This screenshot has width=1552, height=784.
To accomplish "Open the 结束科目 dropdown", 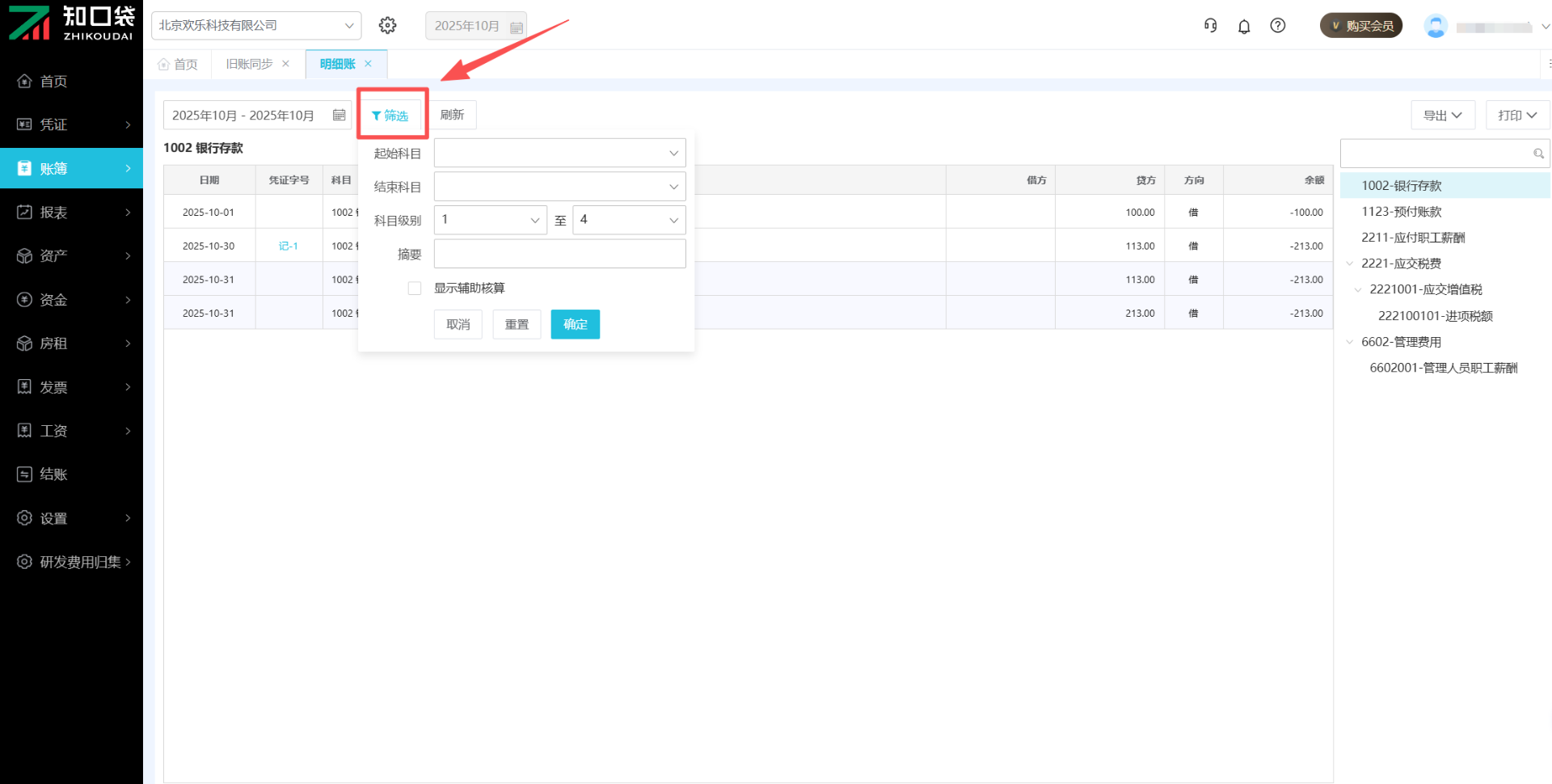I will click(x=559, y=187).
